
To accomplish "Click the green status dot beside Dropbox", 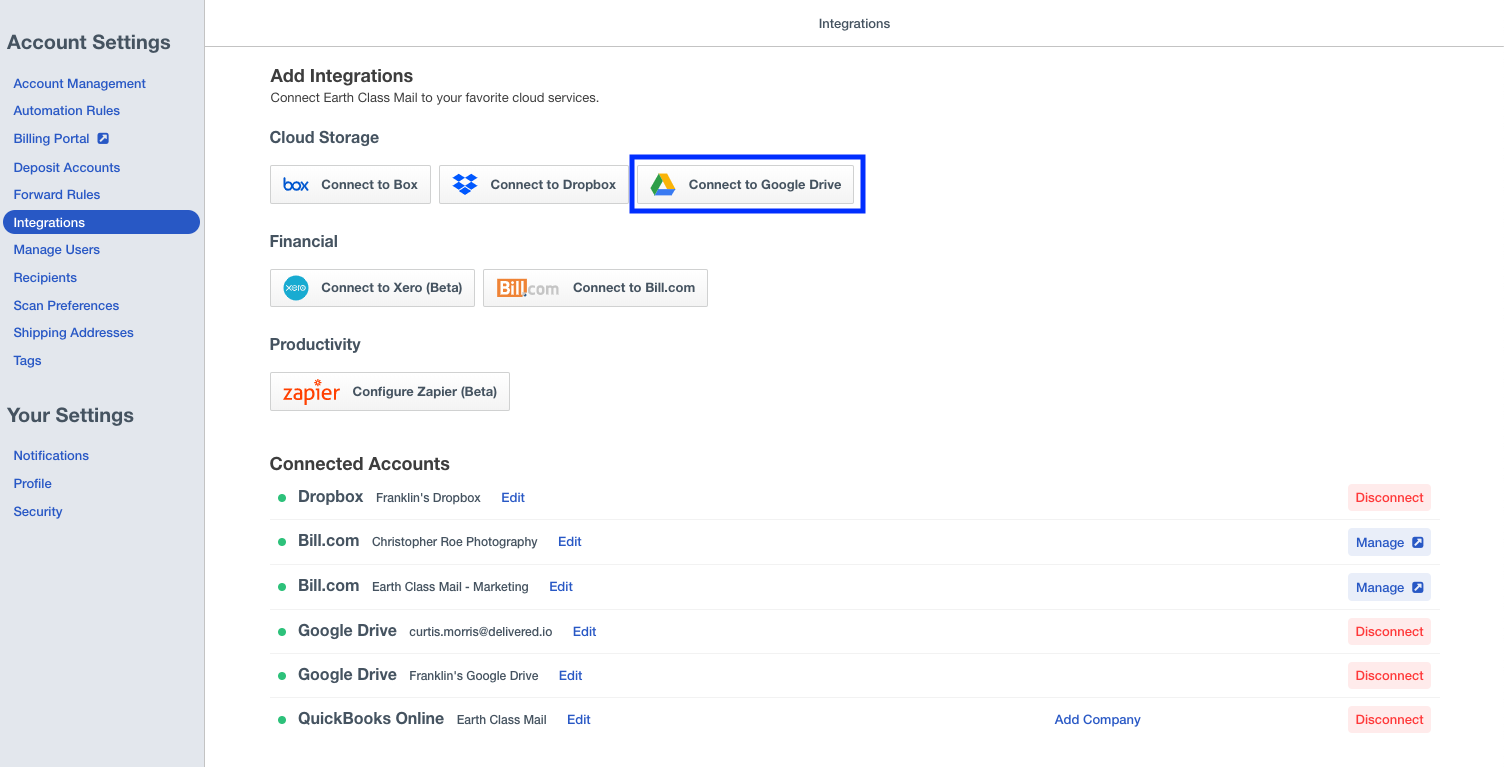I will 282,498.
